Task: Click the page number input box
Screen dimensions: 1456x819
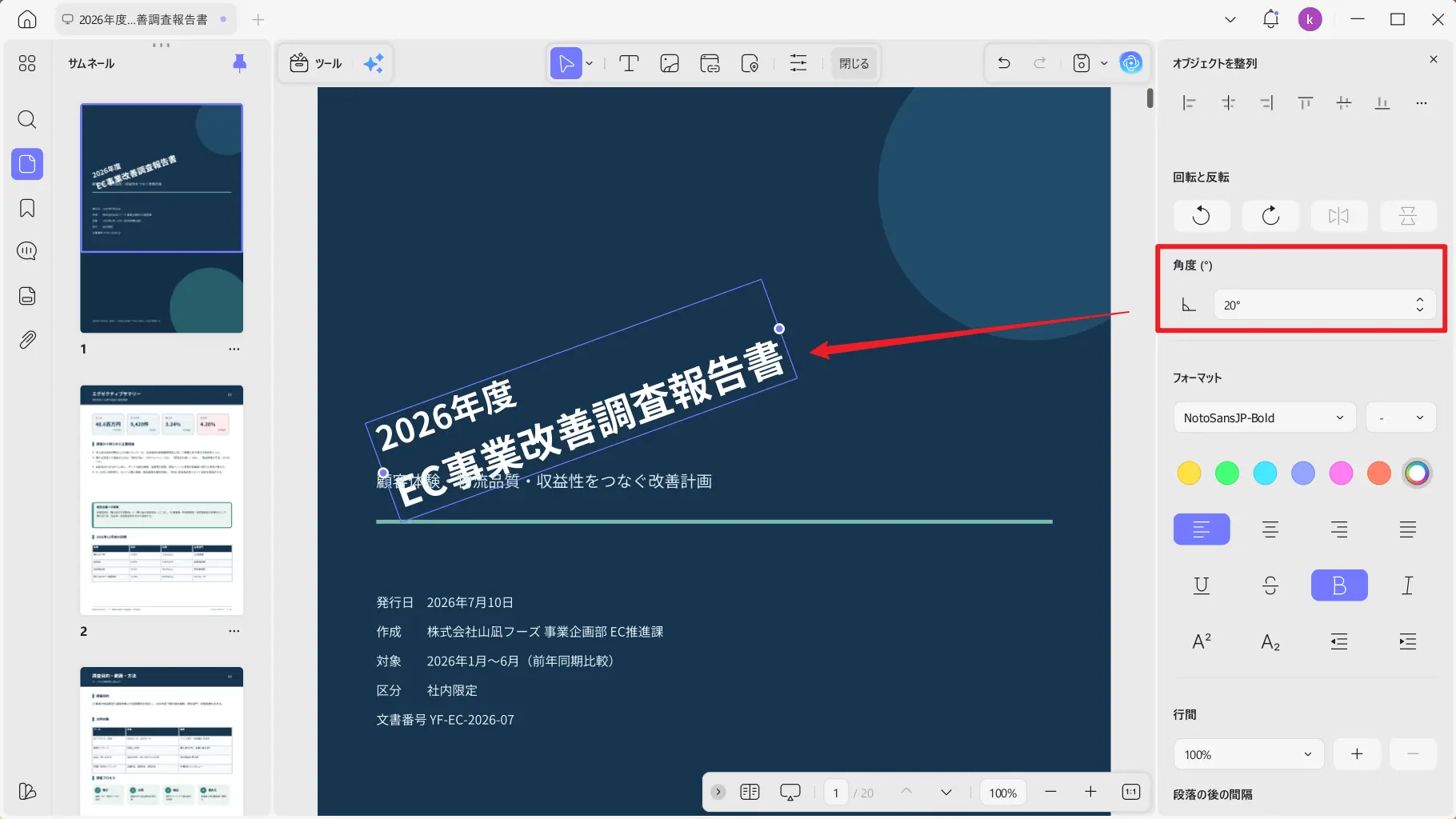Action: click(836, 793)
